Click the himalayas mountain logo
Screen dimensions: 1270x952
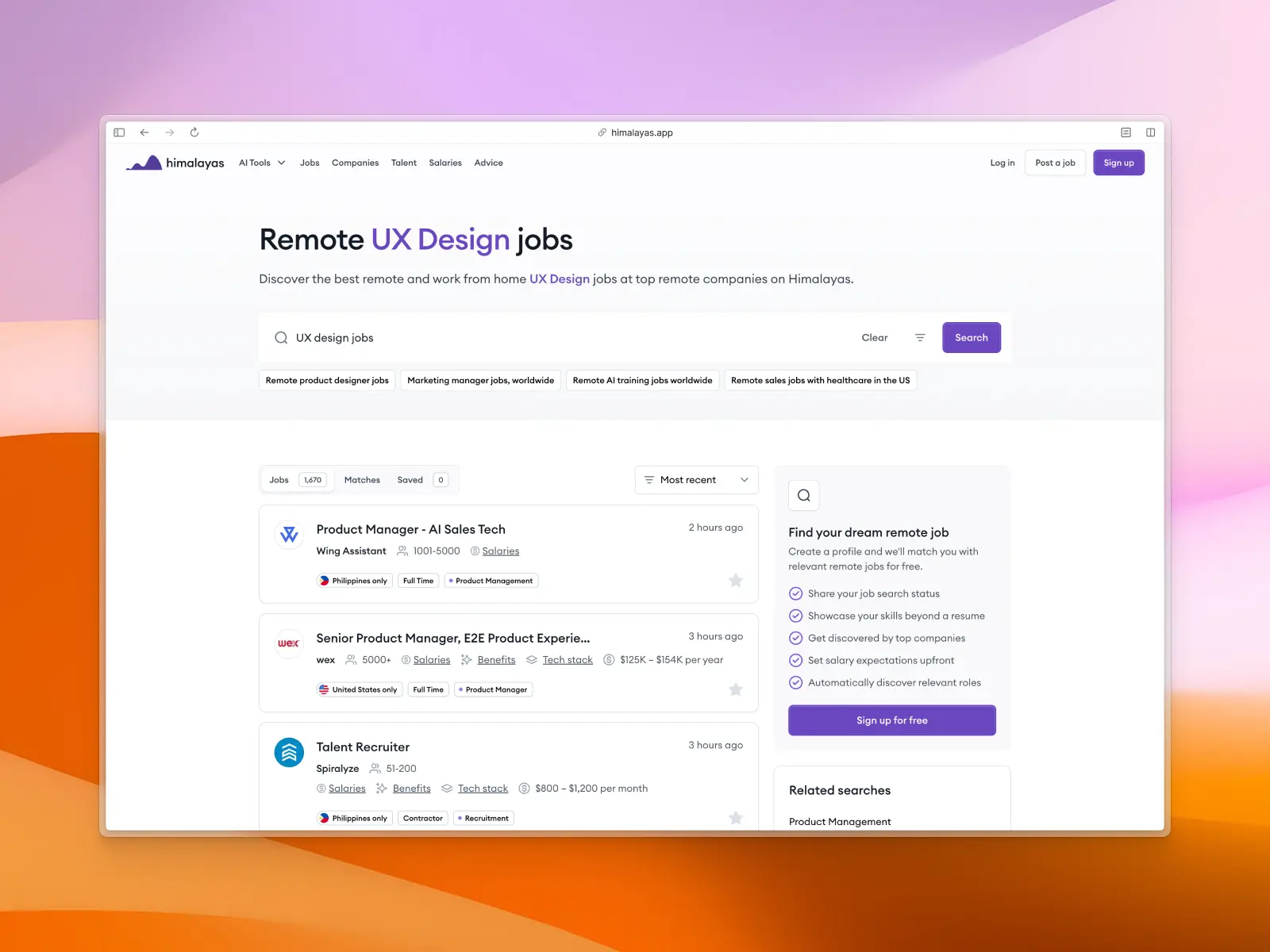[144, 163]
